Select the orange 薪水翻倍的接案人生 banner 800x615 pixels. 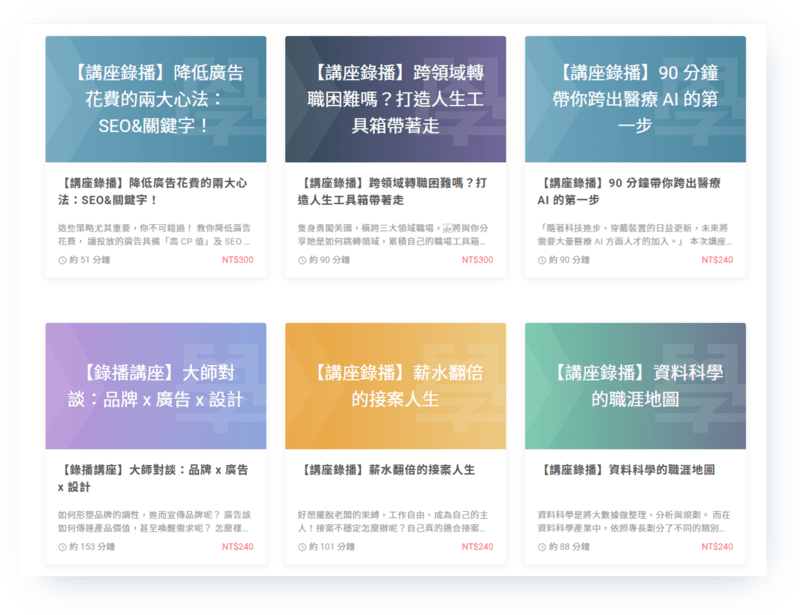click(x=395, y=386)
